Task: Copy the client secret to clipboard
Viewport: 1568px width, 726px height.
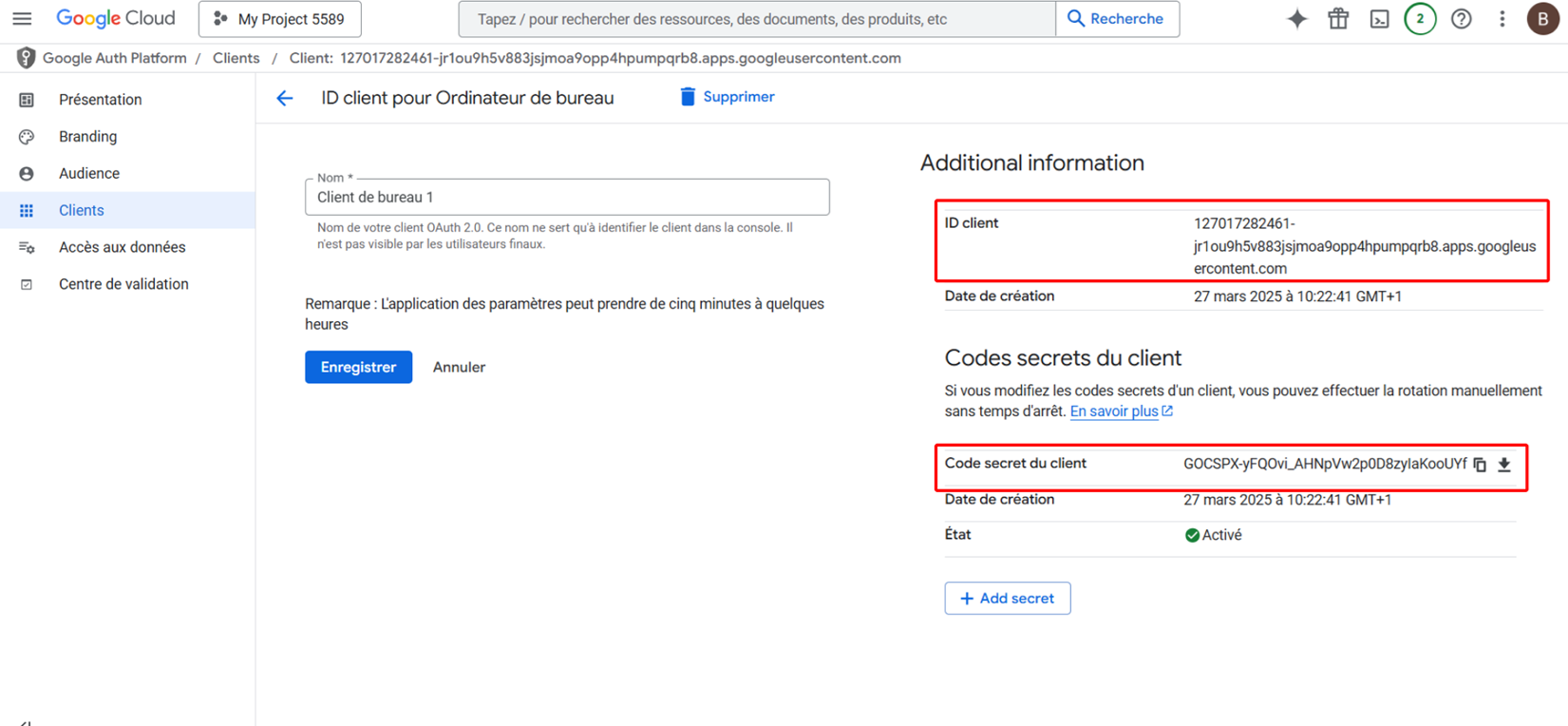Action: (x=1480, y=465)
